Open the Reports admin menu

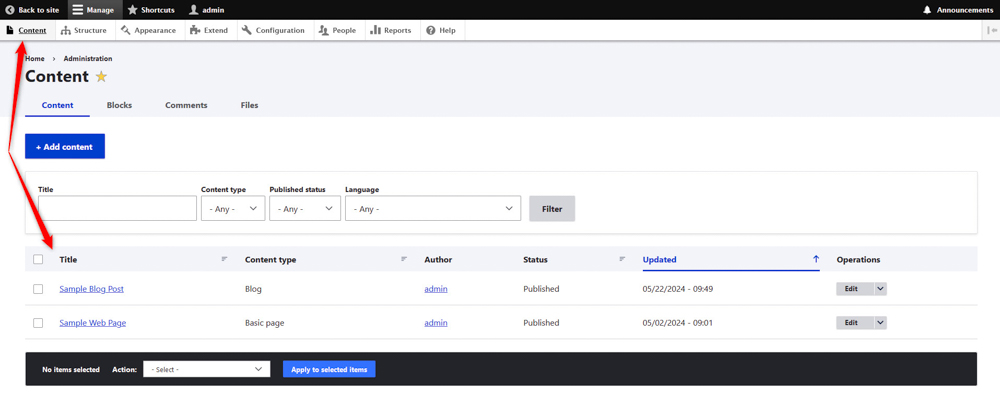pyautogui.click(x=391, y=30)
